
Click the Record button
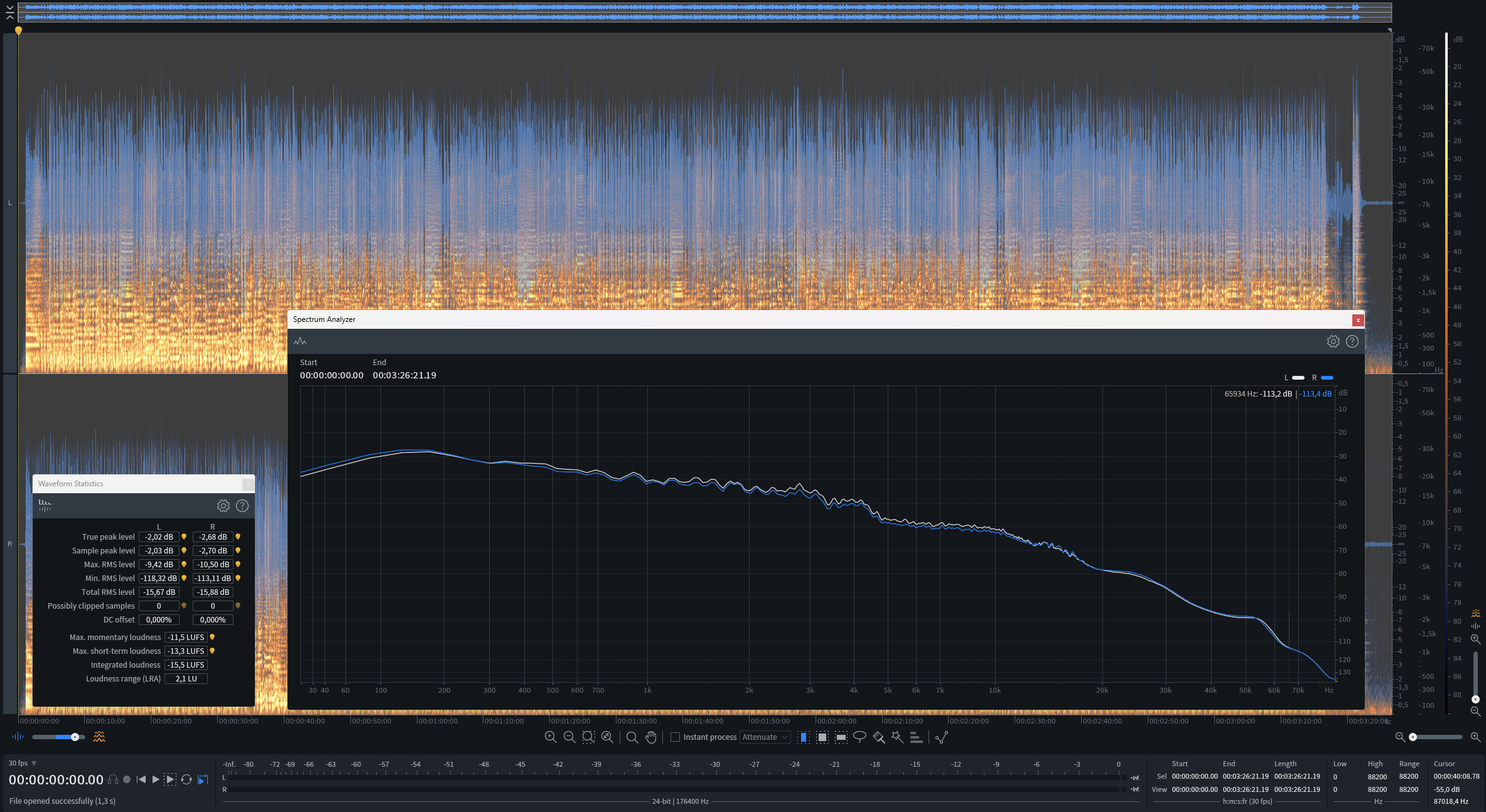tap(127, 779)
